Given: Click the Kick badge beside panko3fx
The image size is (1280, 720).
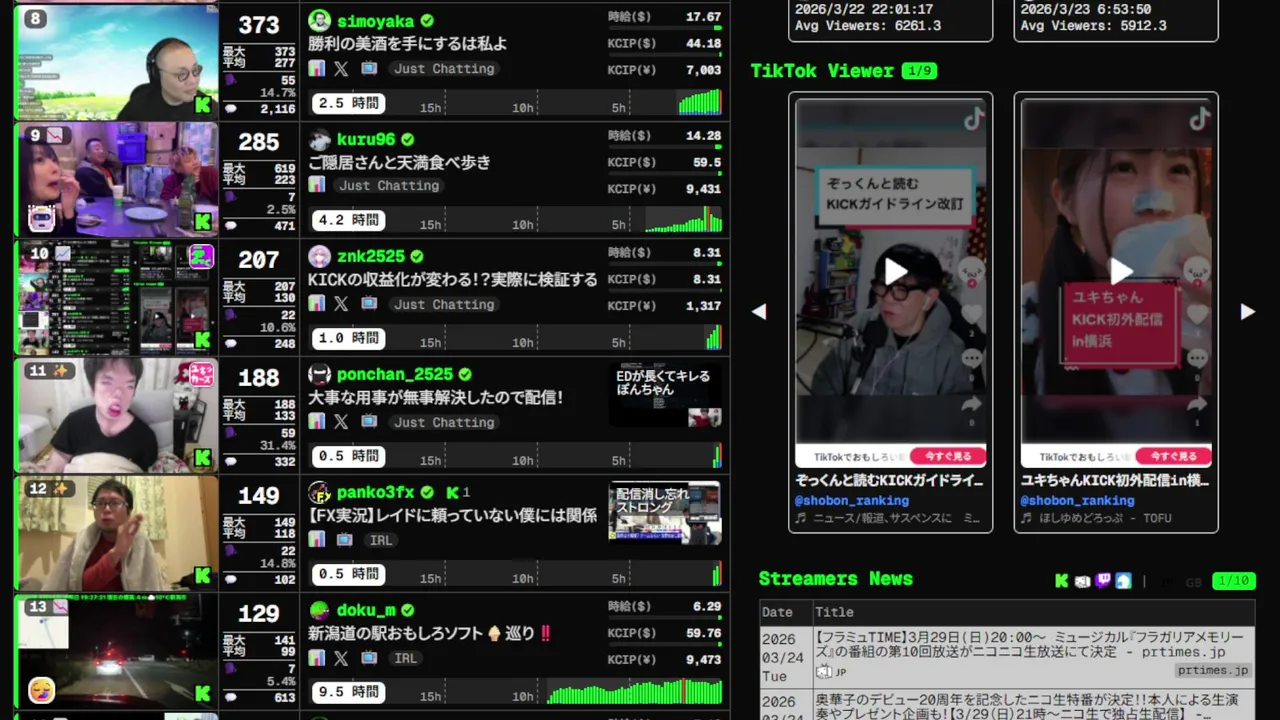Looking at the screenshot, I should [x=453, y=492].
